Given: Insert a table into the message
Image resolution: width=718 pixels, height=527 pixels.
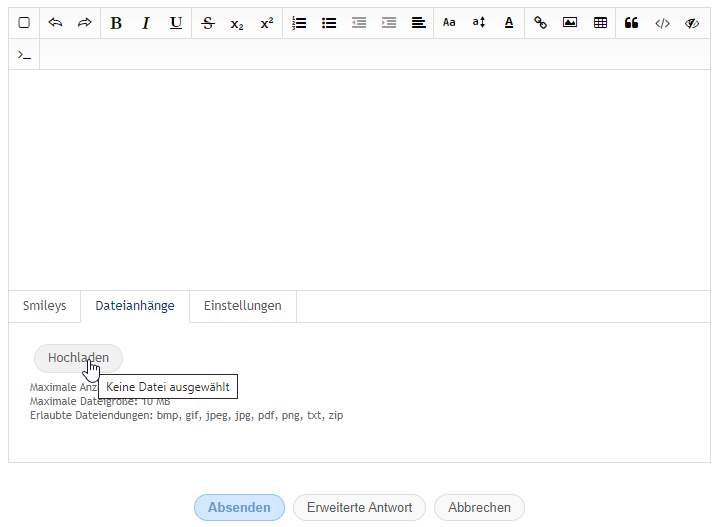Looking at the screenshot, I should point(600,23).
